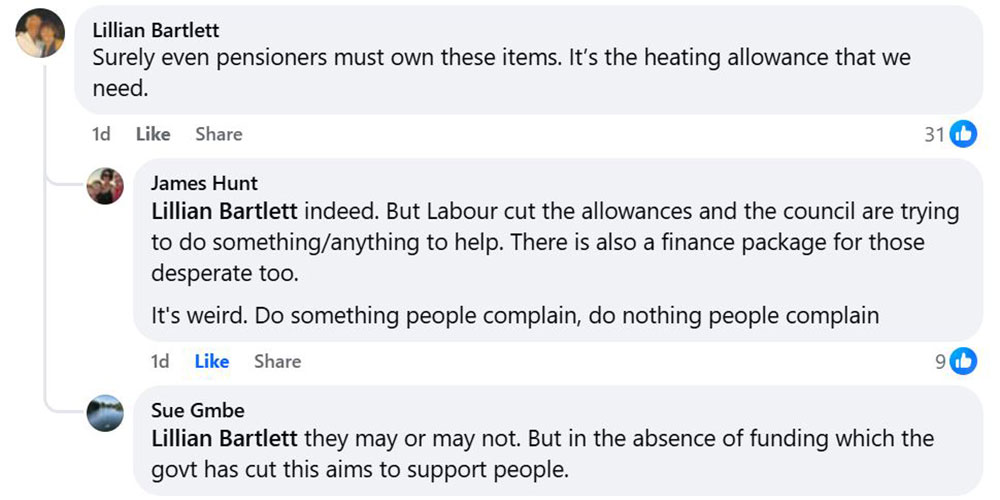Open Lillian Bartlett's profile from her name
Viewport: 1000px width, 500px height.
tap(155, 31)
